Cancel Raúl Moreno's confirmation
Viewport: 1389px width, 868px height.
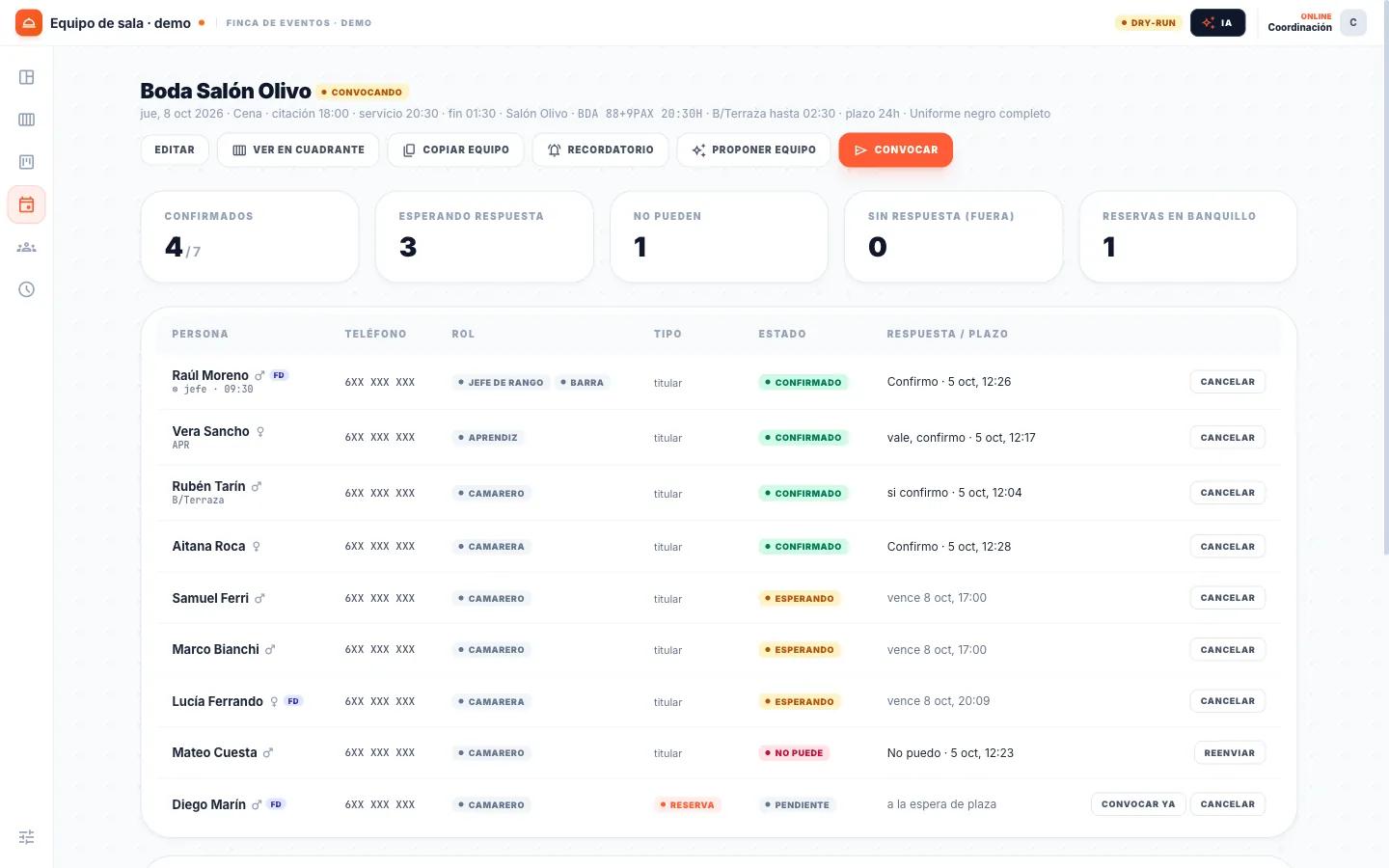click(1227, 382)
